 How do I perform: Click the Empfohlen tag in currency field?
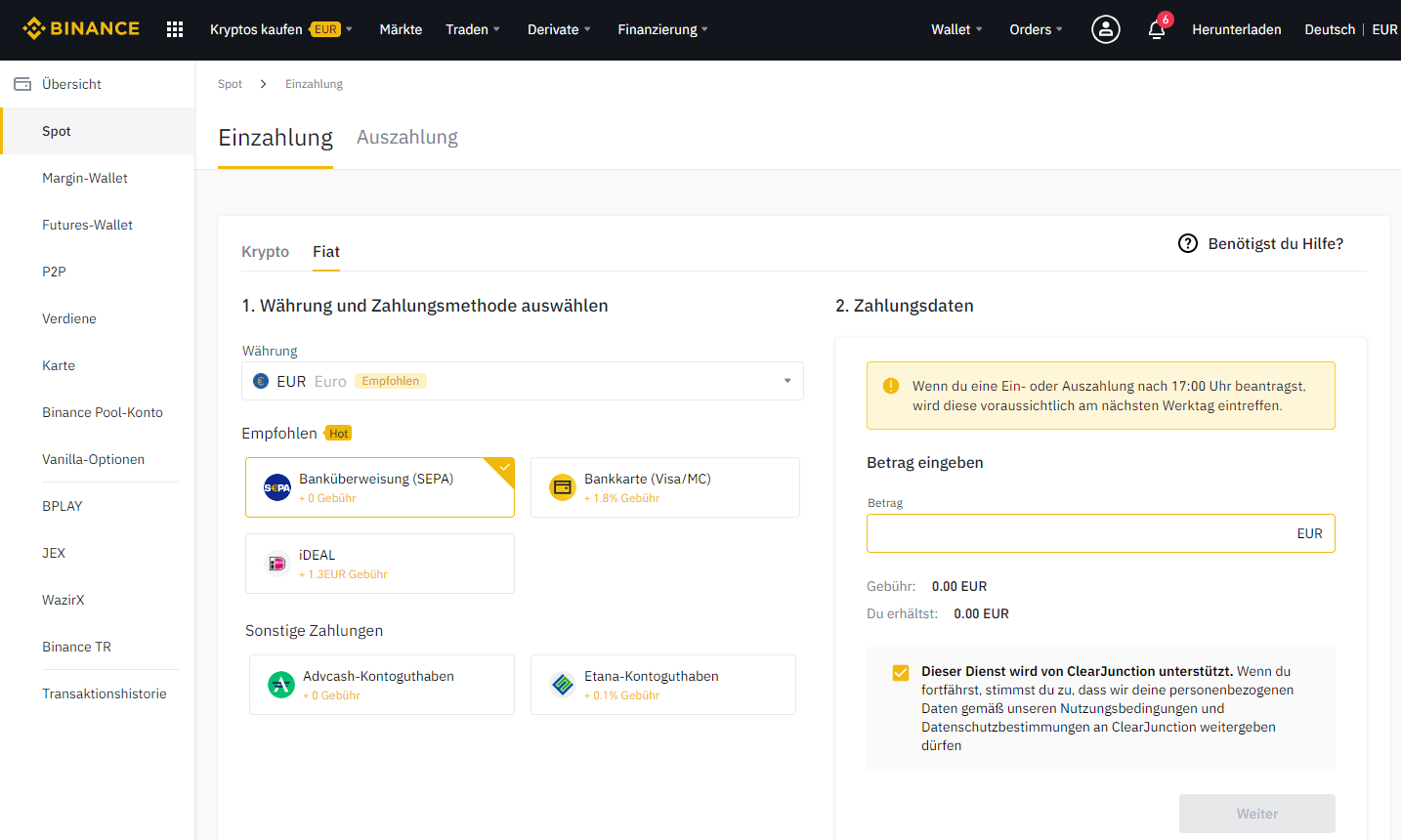391,381
